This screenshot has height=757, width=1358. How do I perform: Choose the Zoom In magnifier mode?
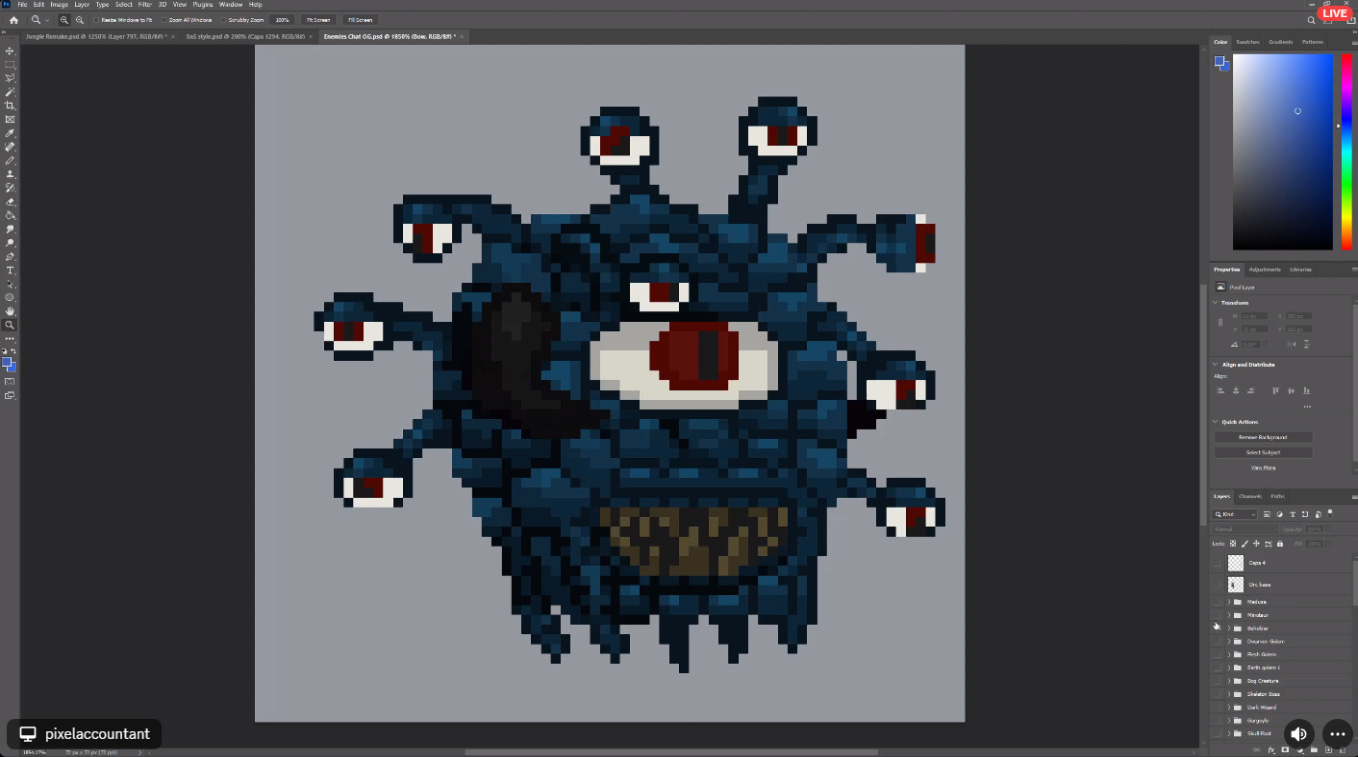64,20
